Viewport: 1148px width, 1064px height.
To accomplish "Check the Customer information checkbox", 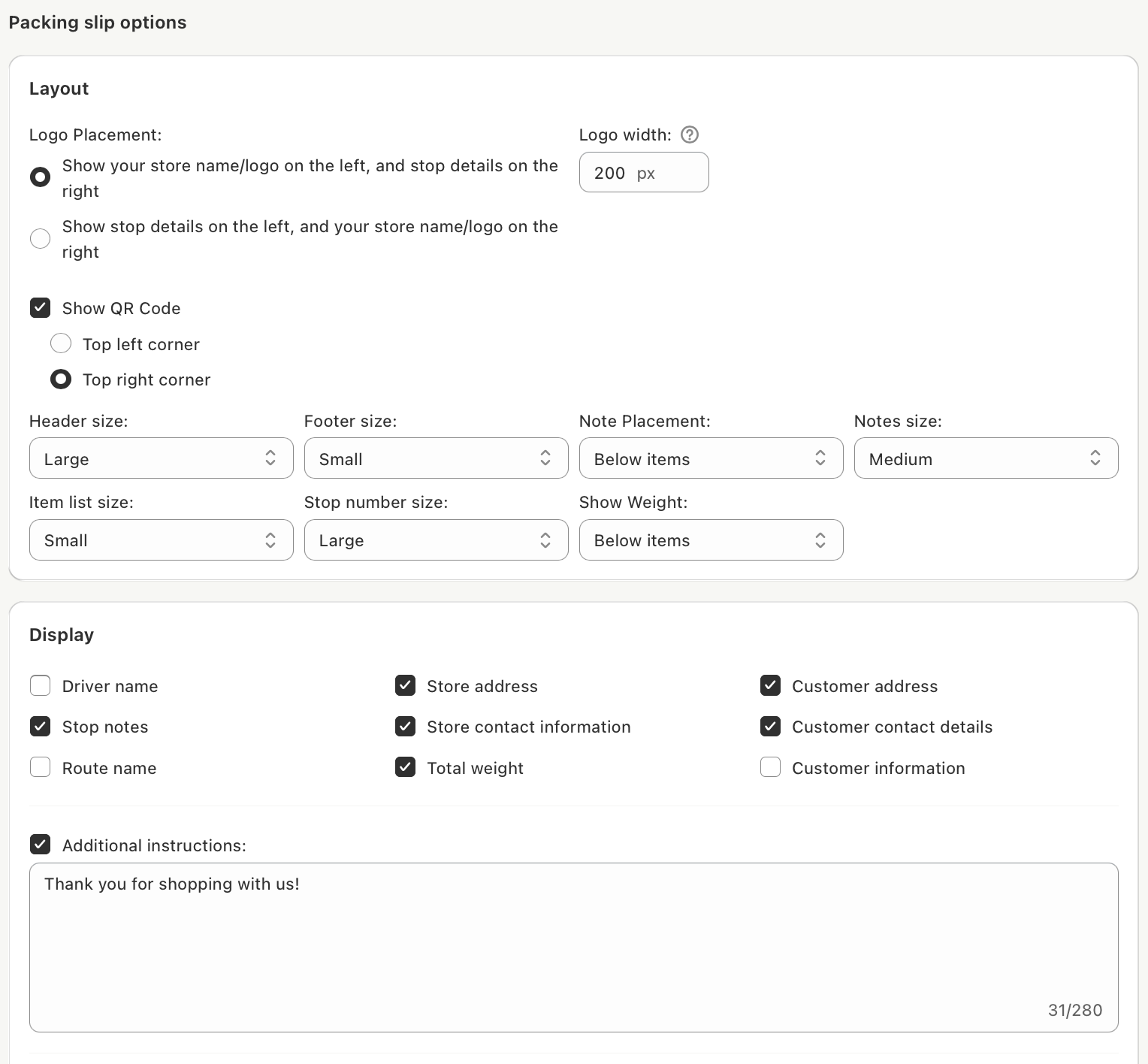I will [x=770, y=768].
